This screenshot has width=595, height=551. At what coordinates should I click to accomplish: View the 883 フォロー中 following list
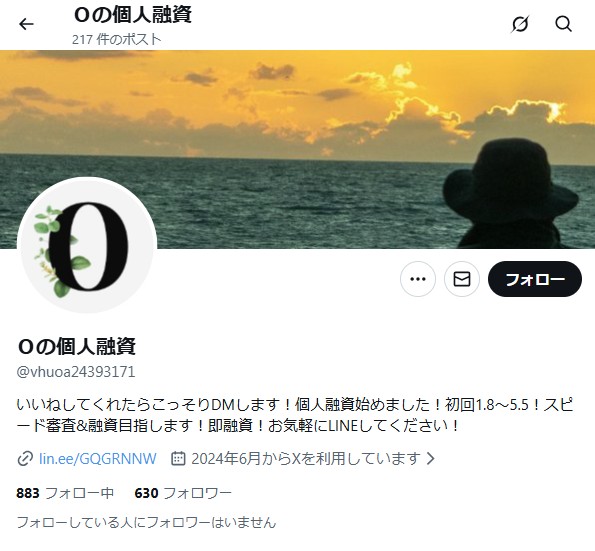[65, 493]
